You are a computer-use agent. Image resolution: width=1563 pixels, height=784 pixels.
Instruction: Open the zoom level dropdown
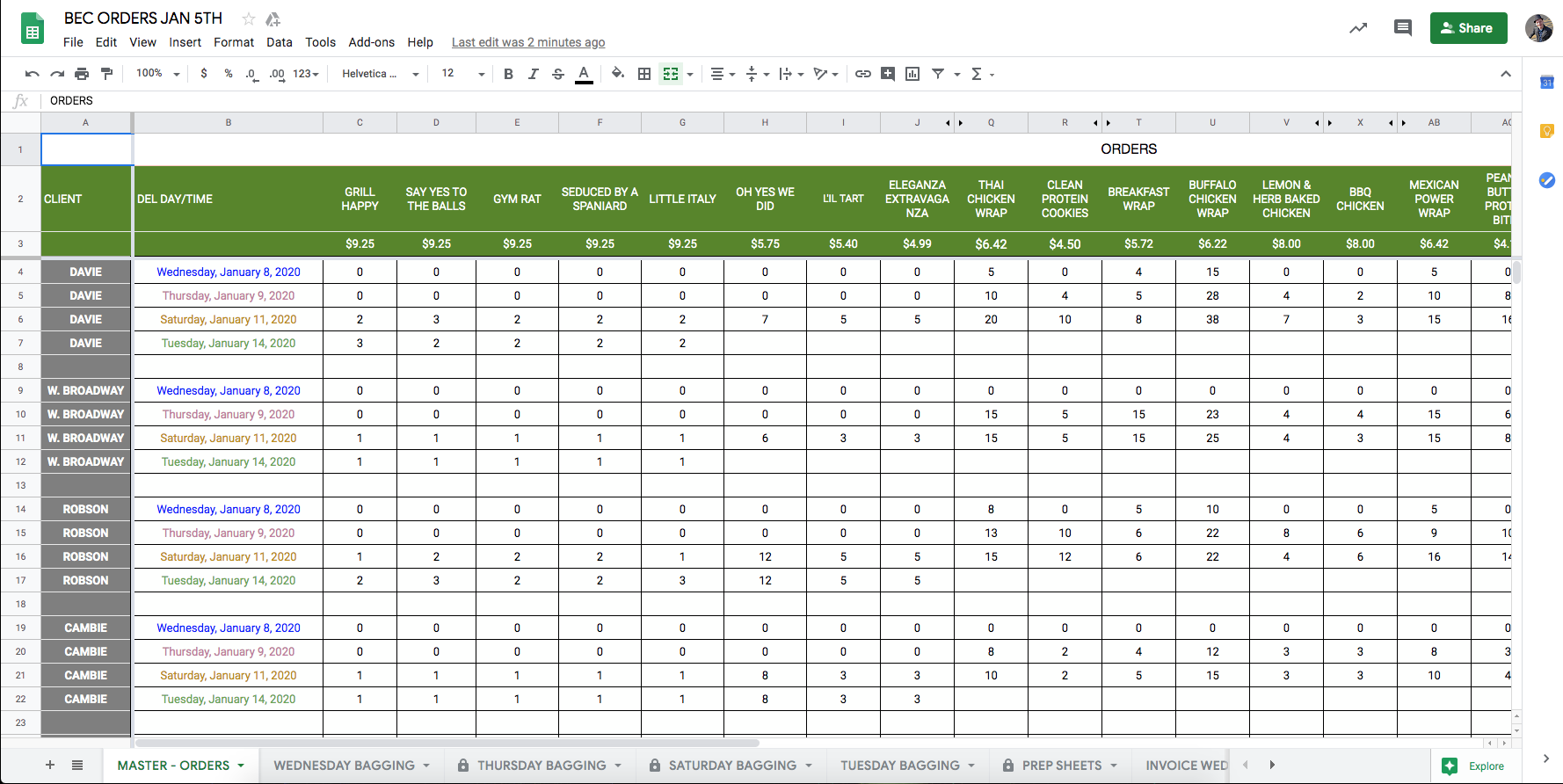tap(157, 74)
